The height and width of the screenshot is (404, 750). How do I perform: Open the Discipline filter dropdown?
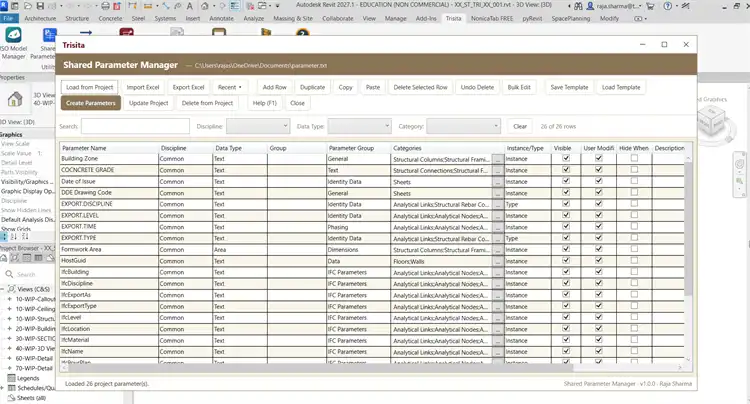click(258, 126)
